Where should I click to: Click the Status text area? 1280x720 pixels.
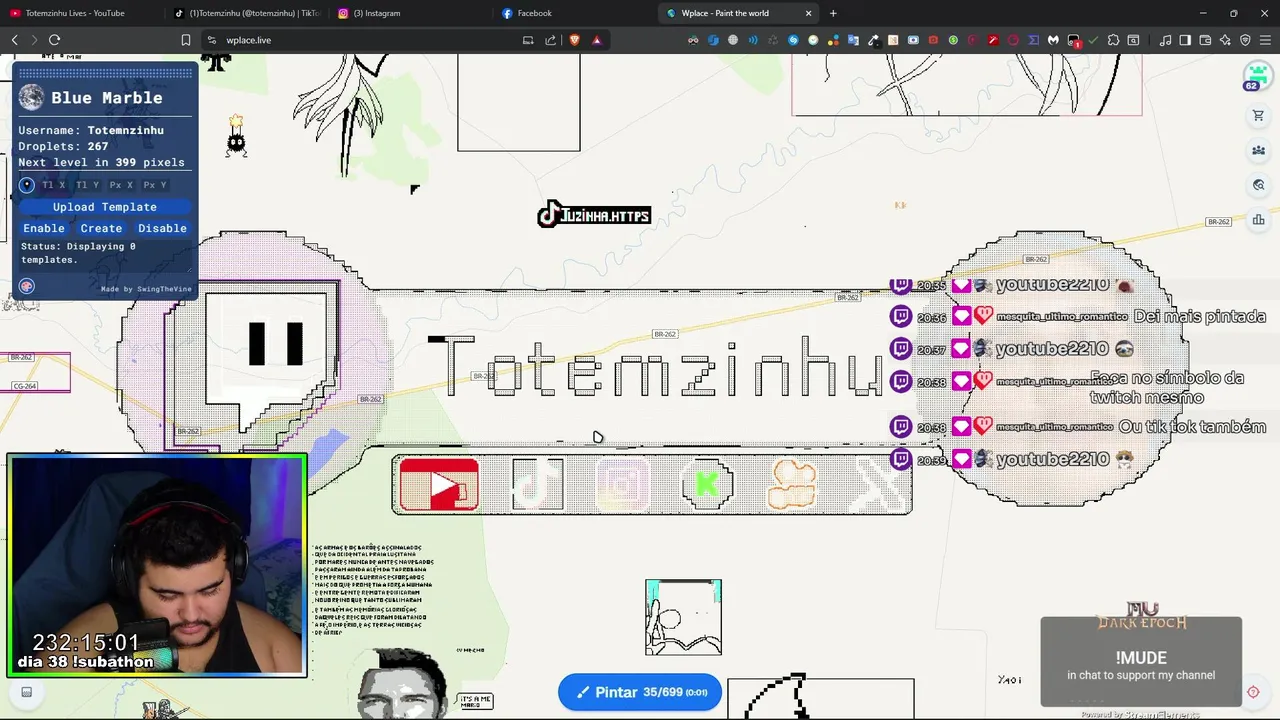(104, 254)
